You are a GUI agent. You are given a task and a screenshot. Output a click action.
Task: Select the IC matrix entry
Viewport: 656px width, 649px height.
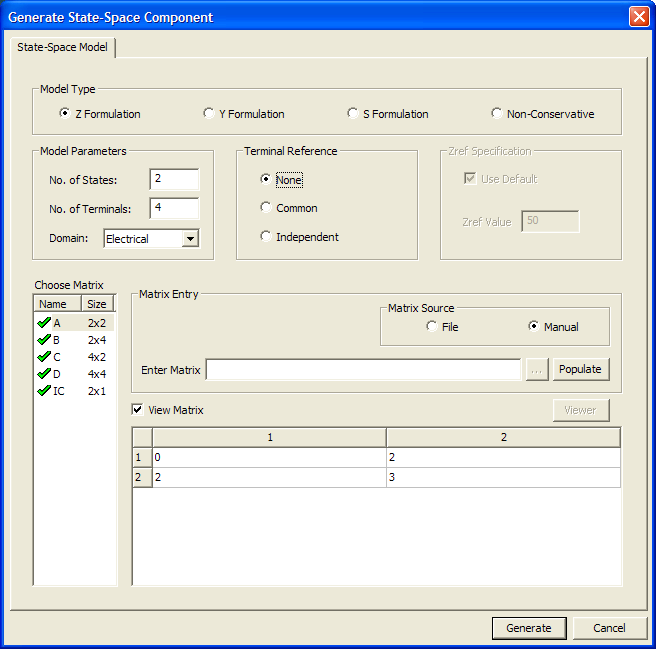point(58,391)
